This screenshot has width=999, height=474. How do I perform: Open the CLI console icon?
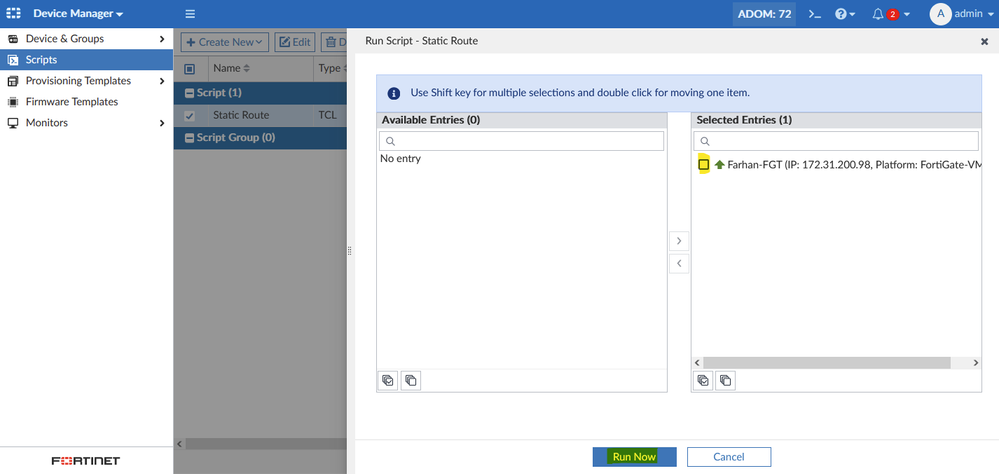814,14
